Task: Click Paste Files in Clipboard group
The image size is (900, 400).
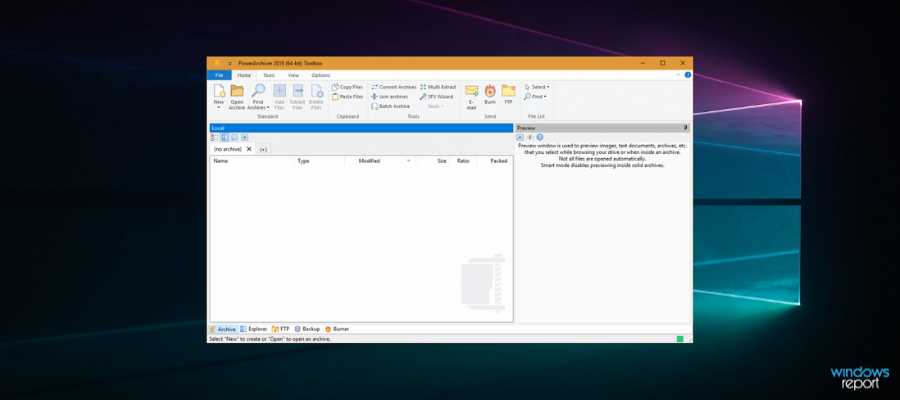Action: click(347, 97)
